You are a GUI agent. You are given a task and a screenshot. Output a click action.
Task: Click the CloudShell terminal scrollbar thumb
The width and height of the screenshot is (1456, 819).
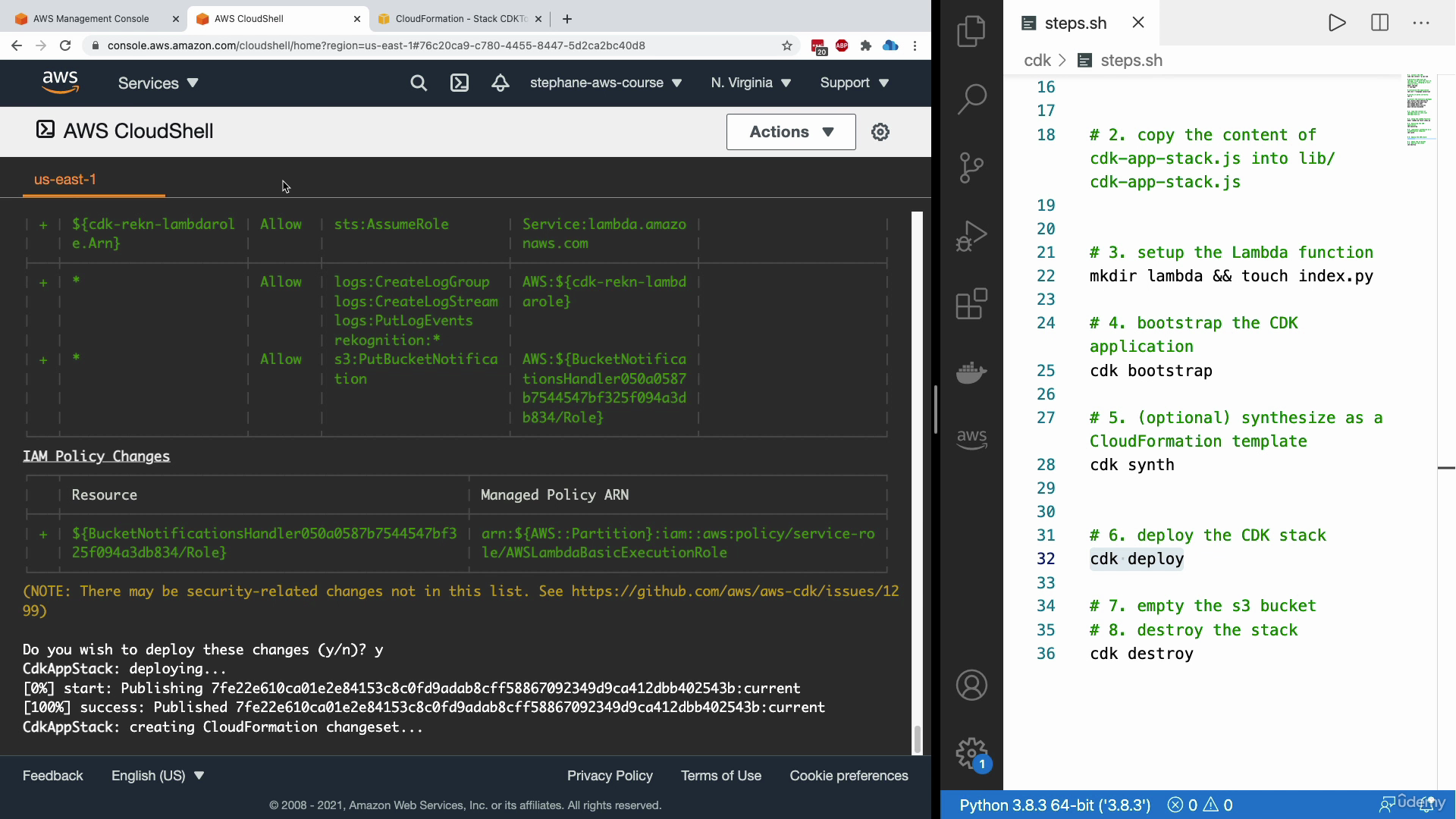coord(917,739)
